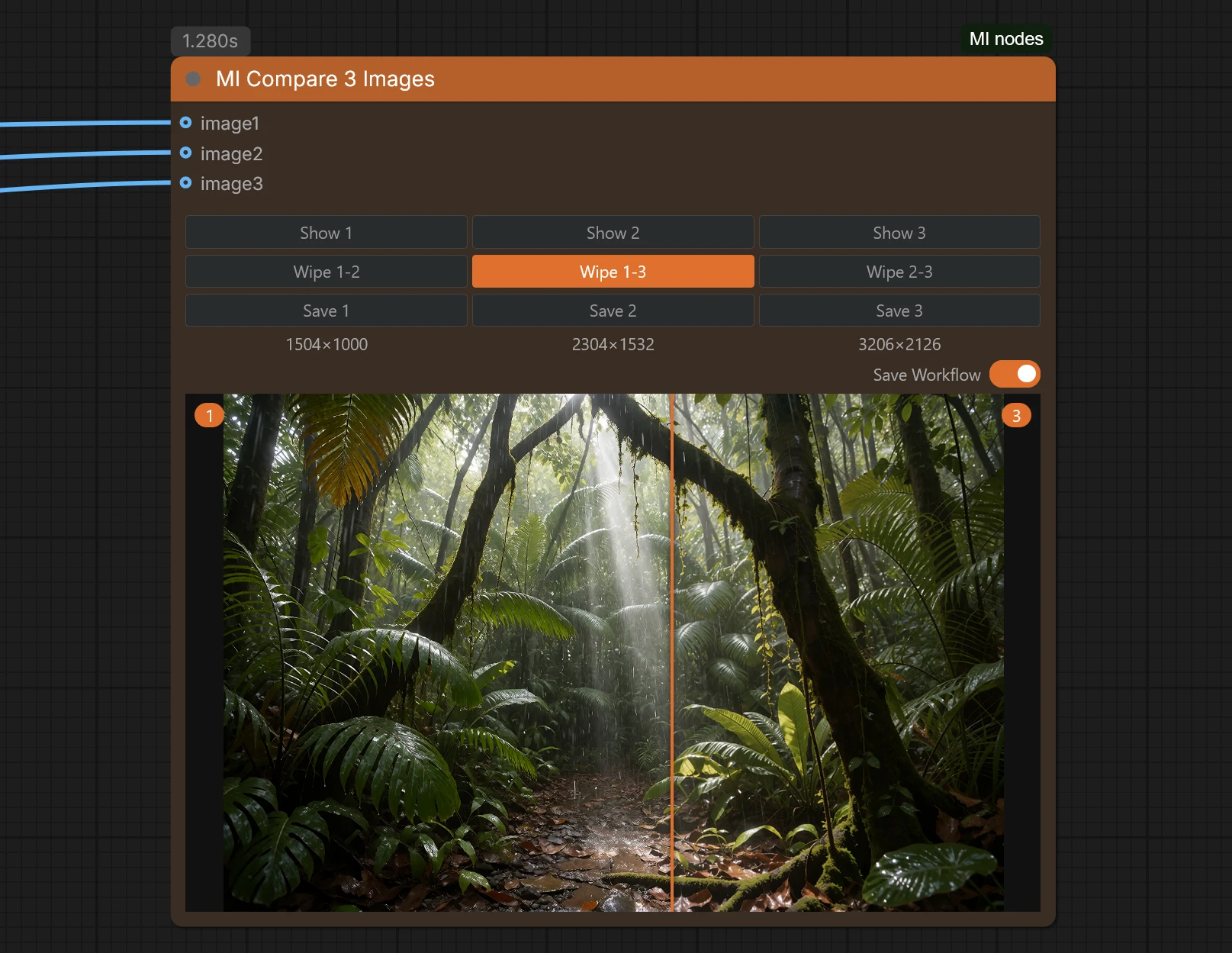The height and width of the screenshot is (953, 1232).
Task: Click the Save 3 button
Action: pyautogui.click(x=899, y=311)
